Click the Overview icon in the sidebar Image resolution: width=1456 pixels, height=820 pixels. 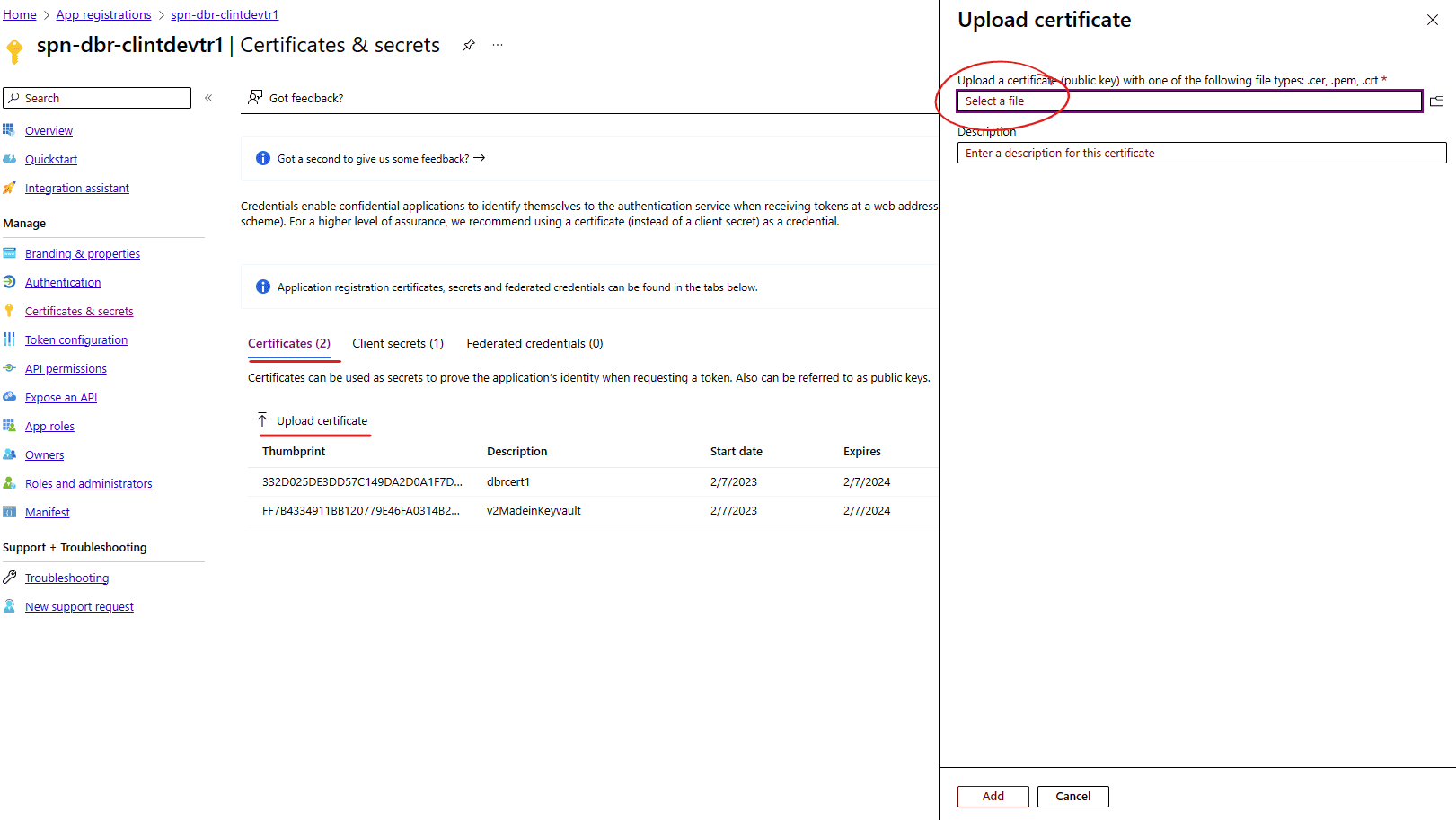coord(9,130)
